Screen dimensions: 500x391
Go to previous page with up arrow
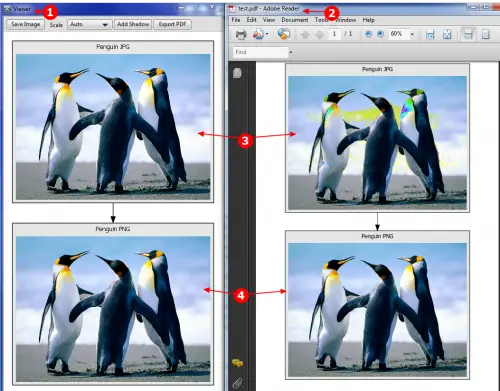tap(305, 34)
